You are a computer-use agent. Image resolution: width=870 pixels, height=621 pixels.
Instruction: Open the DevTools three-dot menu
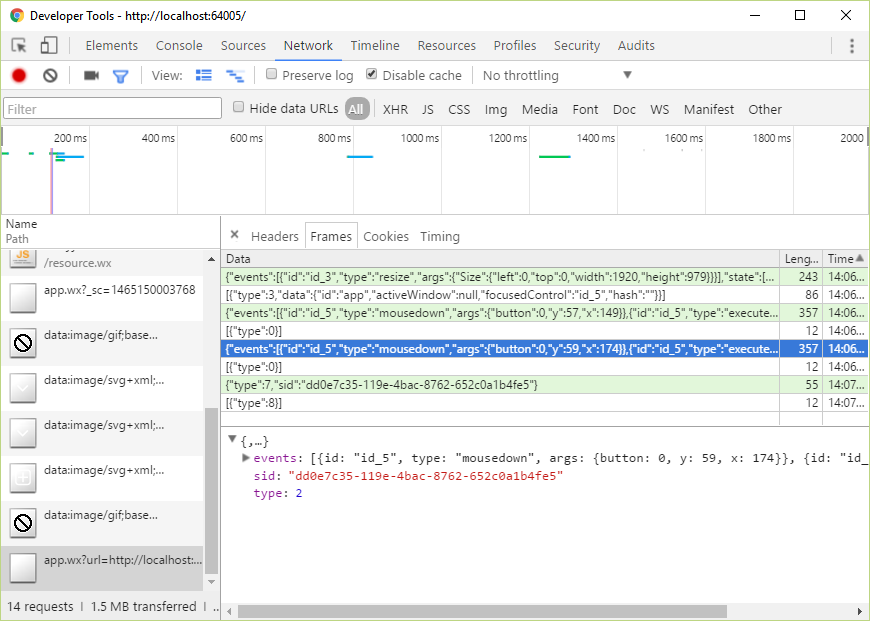852,46
